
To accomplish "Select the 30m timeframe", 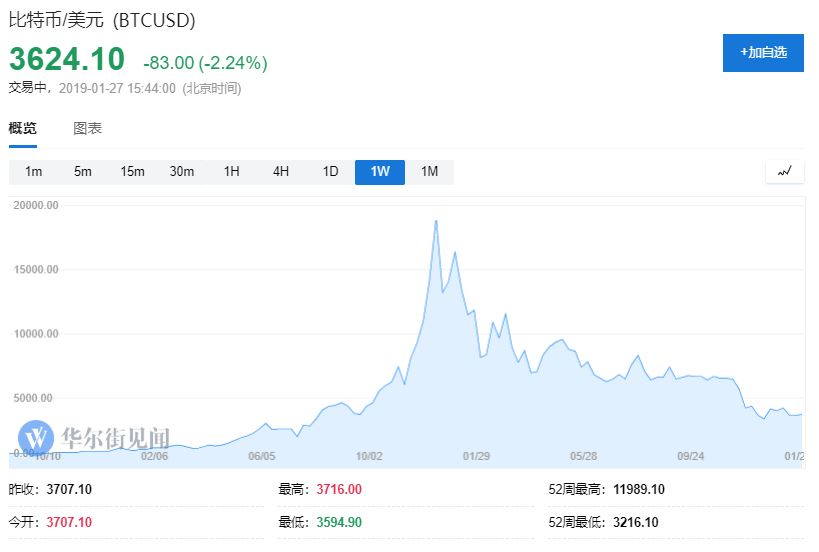I will [182, 171].
